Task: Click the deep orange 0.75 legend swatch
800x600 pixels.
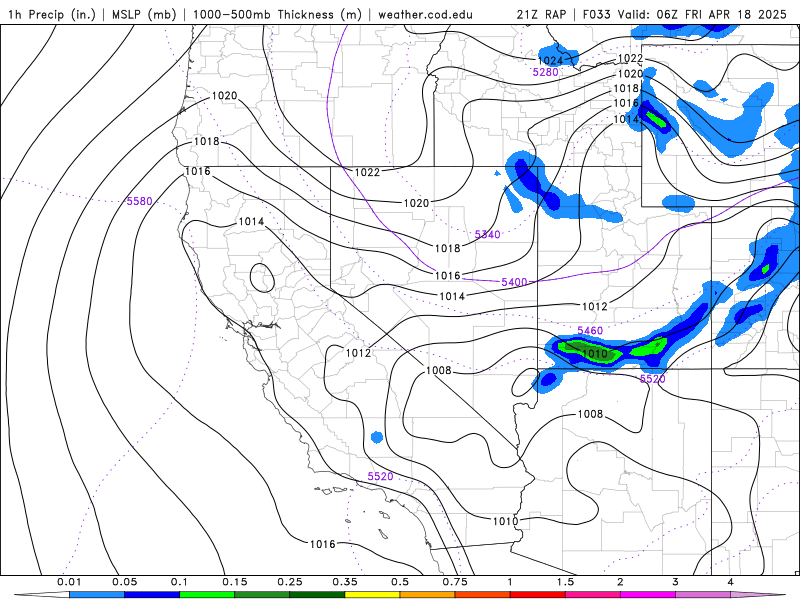Action: pyautogui.click(x=483, y=595)
